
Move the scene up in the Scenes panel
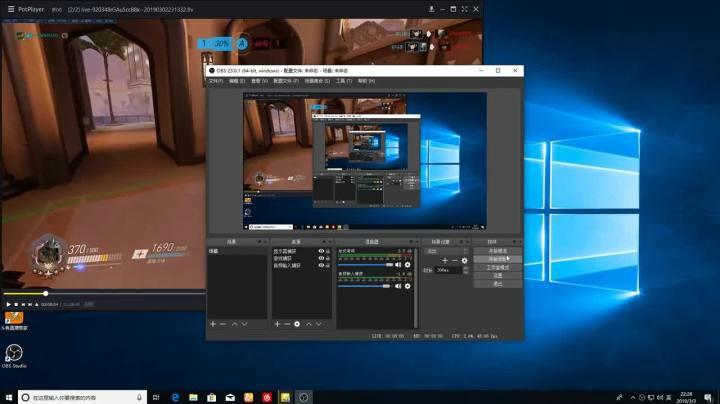pos(235,324)
